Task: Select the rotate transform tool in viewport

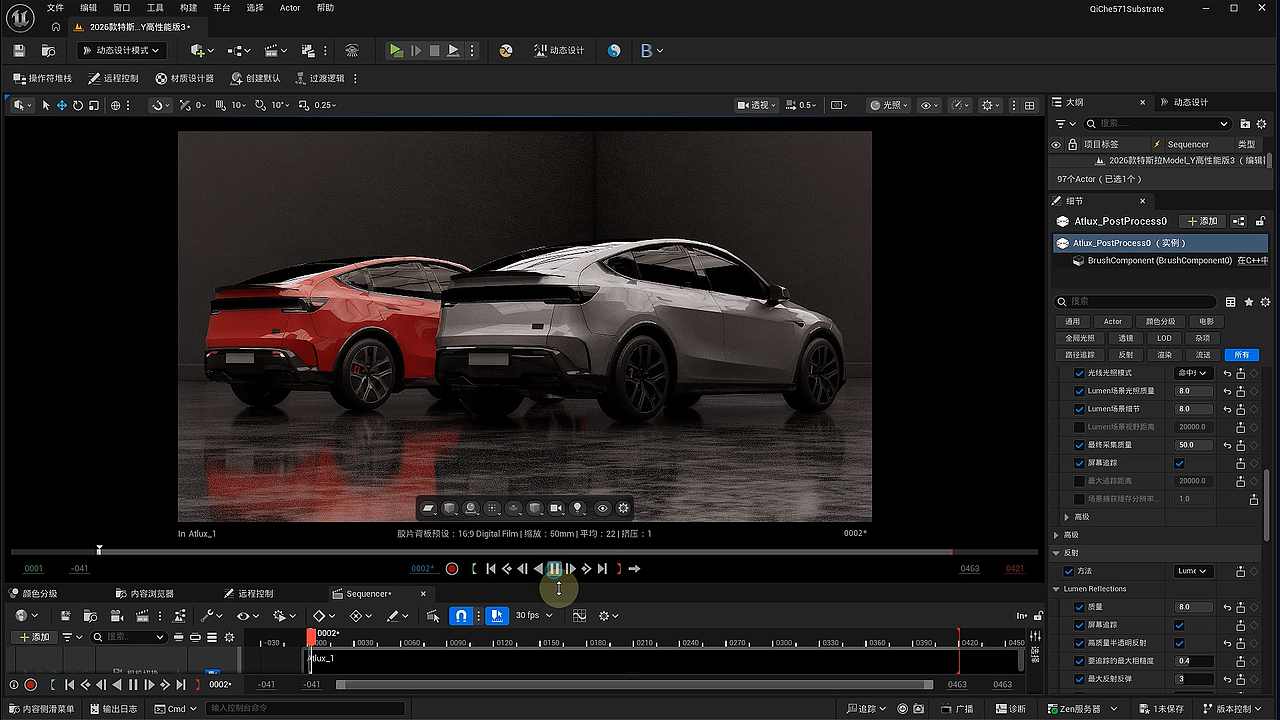Action: pos(78,105)
